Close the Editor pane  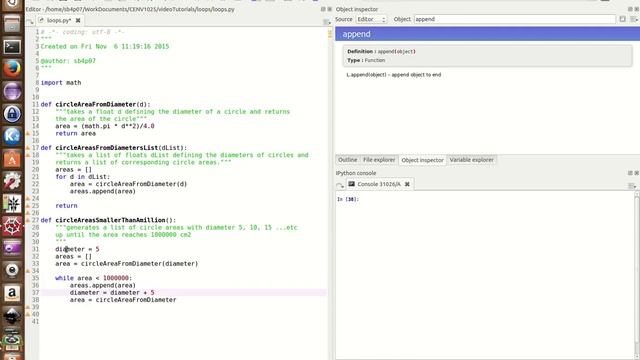[329, 9]
